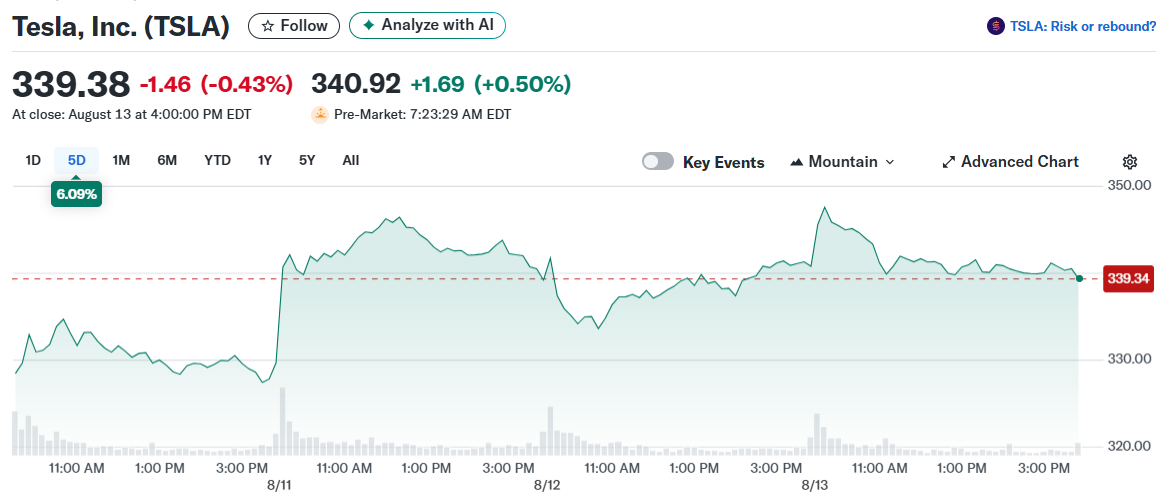Click the pre-market sunrise icon
The width and height of the screenshot is (1159, 496).
coord(320,115)
